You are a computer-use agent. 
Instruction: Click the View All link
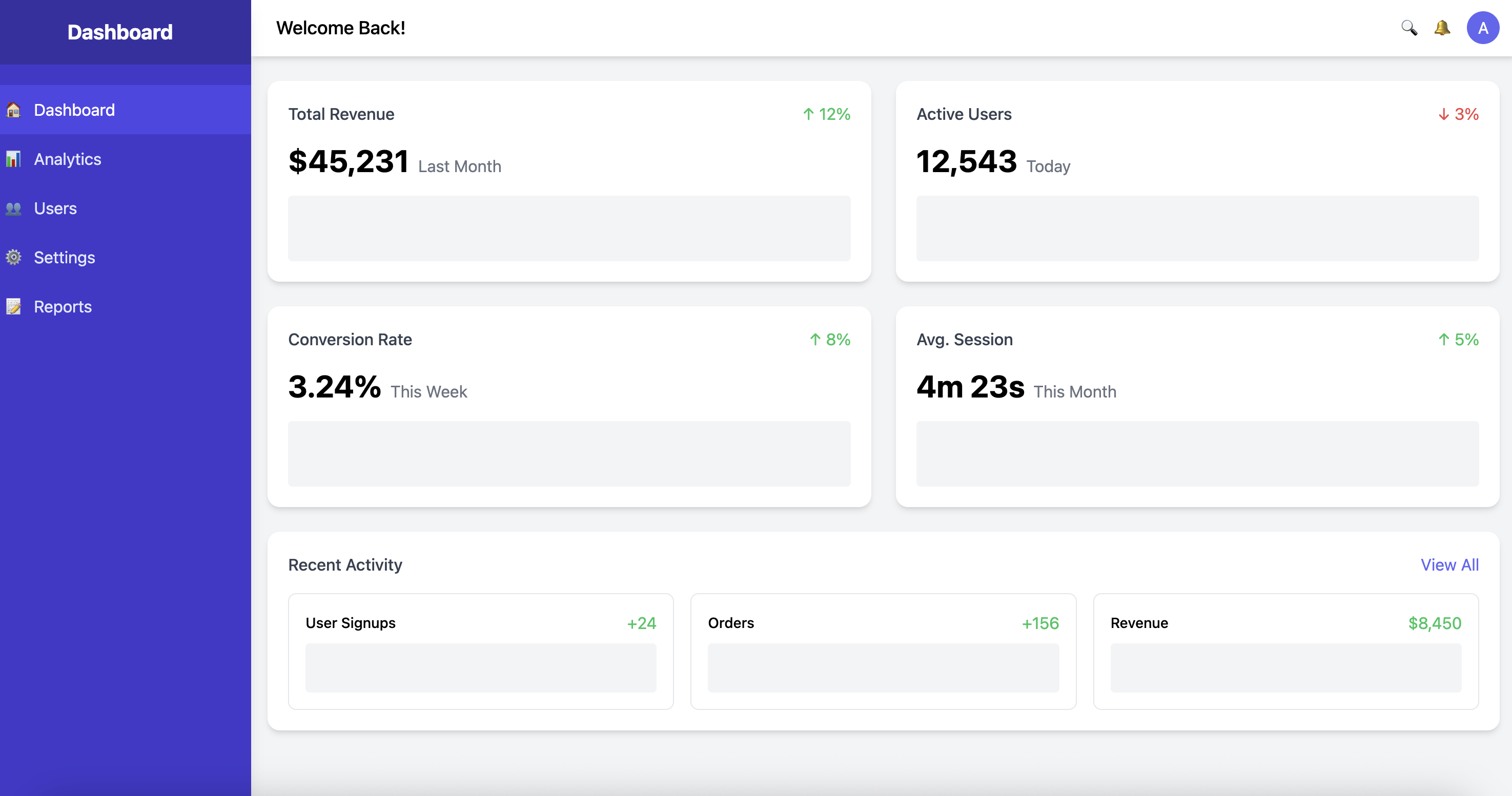tap(1449, 565)
